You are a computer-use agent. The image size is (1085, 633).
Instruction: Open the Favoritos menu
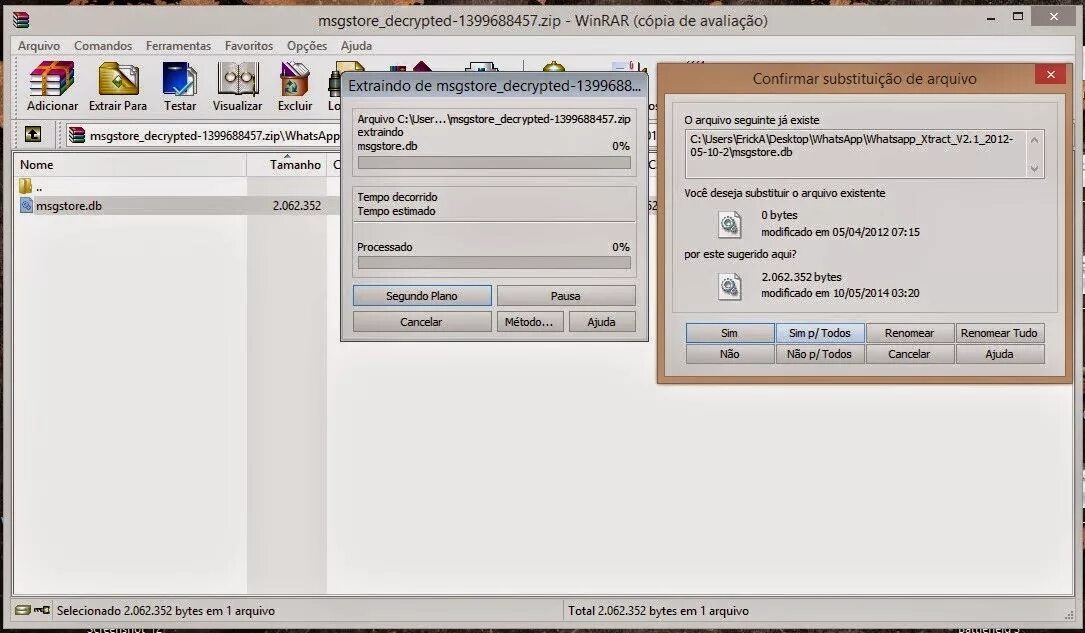(x=249, y=46)
